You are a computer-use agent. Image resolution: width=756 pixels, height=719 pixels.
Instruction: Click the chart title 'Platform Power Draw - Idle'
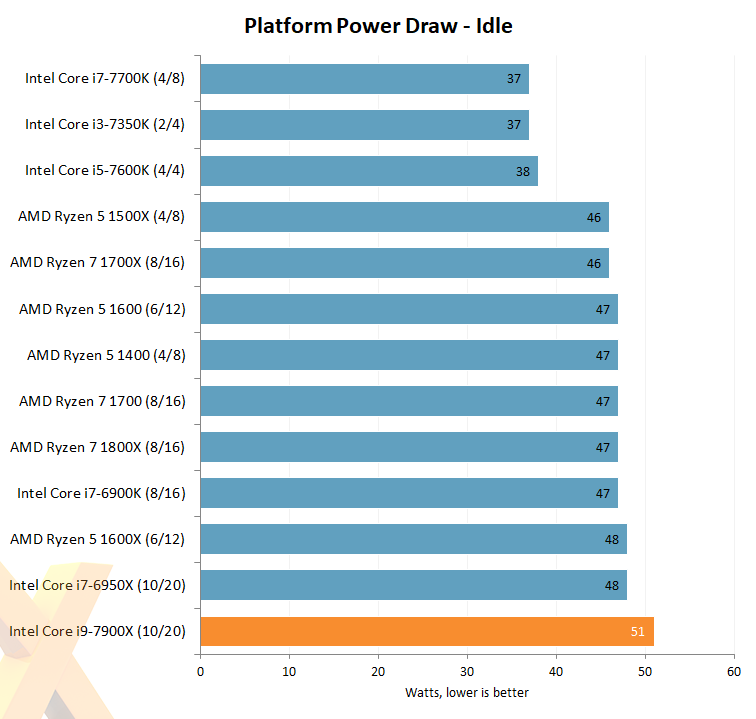(x=378, y=26)
